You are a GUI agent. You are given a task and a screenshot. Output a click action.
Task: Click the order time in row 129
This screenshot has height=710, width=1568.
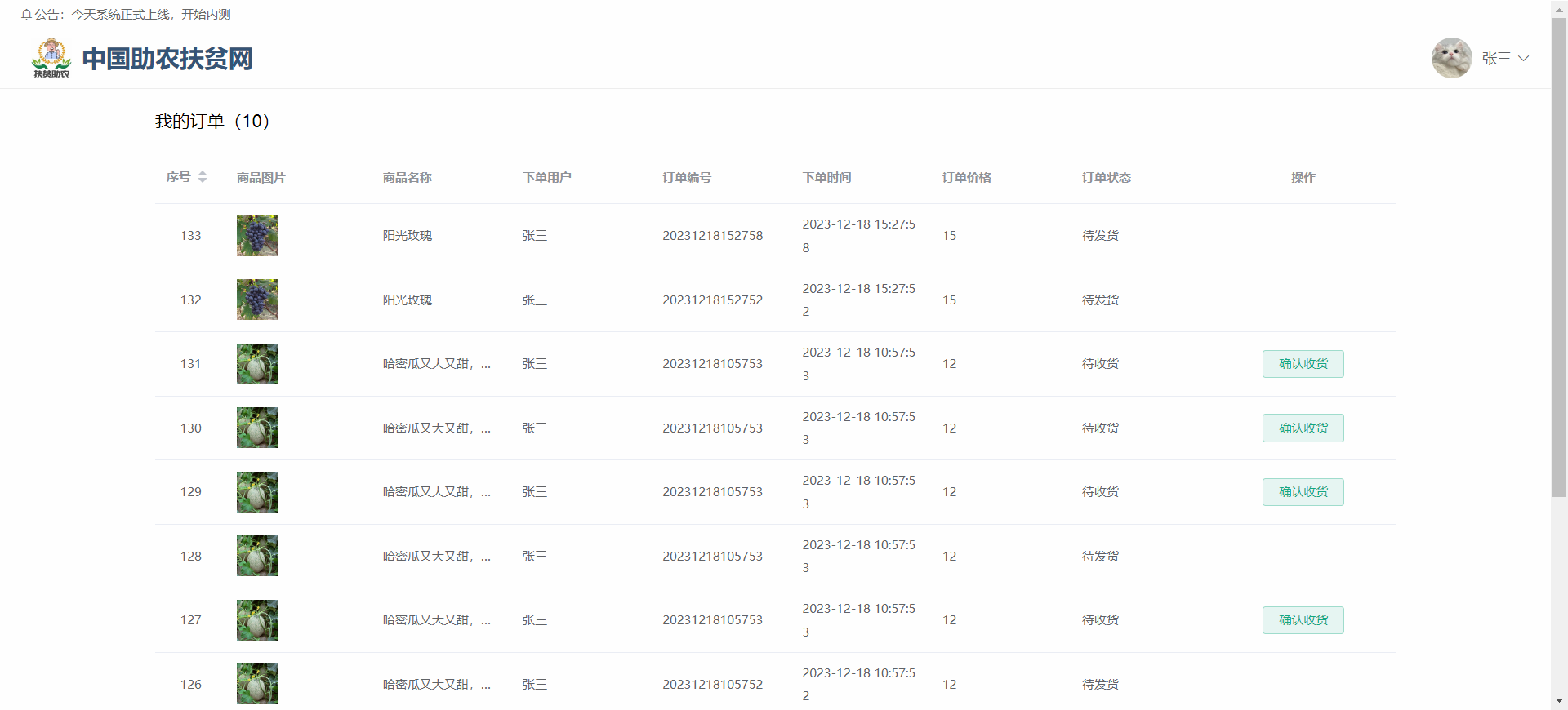(859, 492)
